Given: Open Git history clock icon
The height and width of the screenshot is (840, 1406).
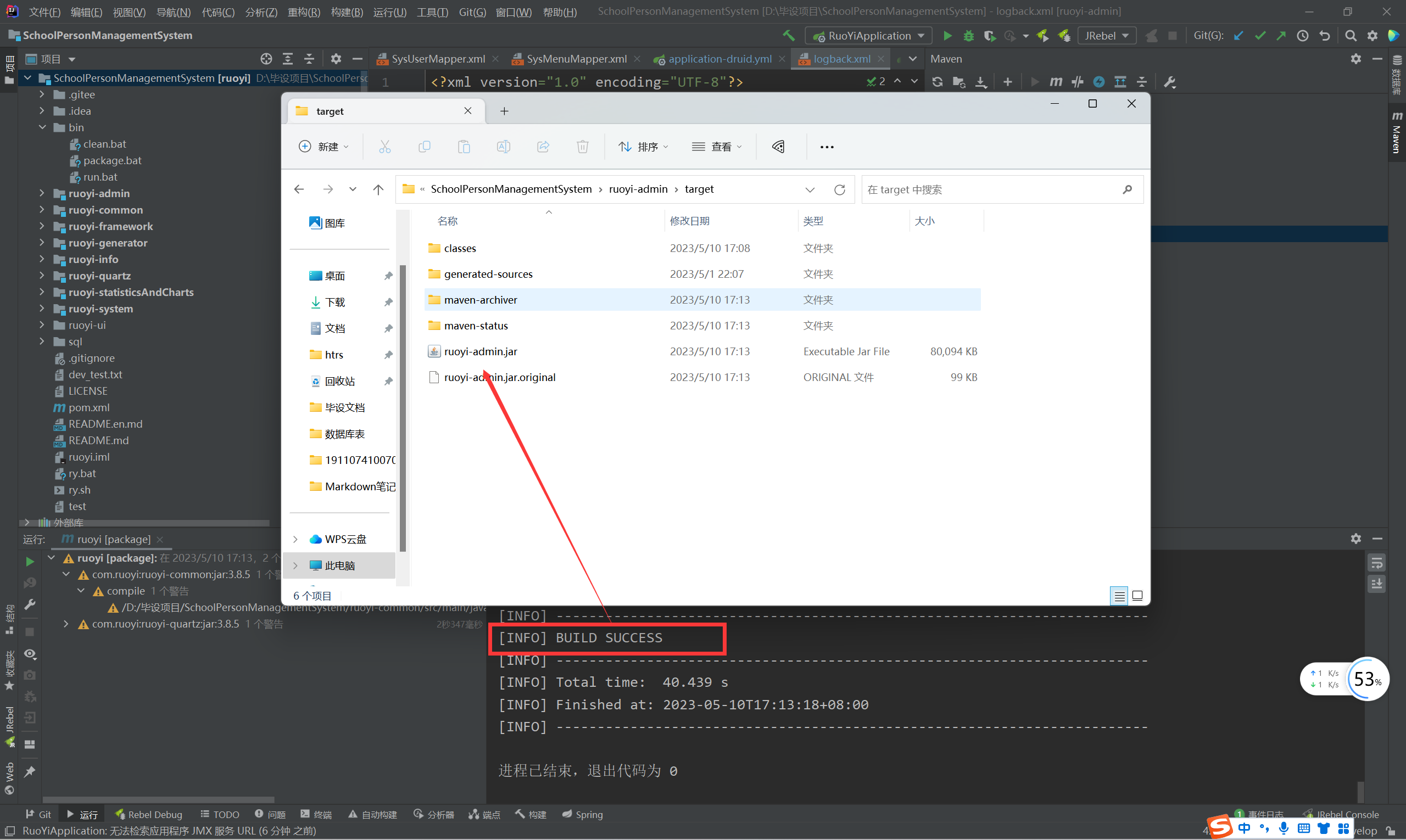Looking at the screenshot, I should 1302,36.
